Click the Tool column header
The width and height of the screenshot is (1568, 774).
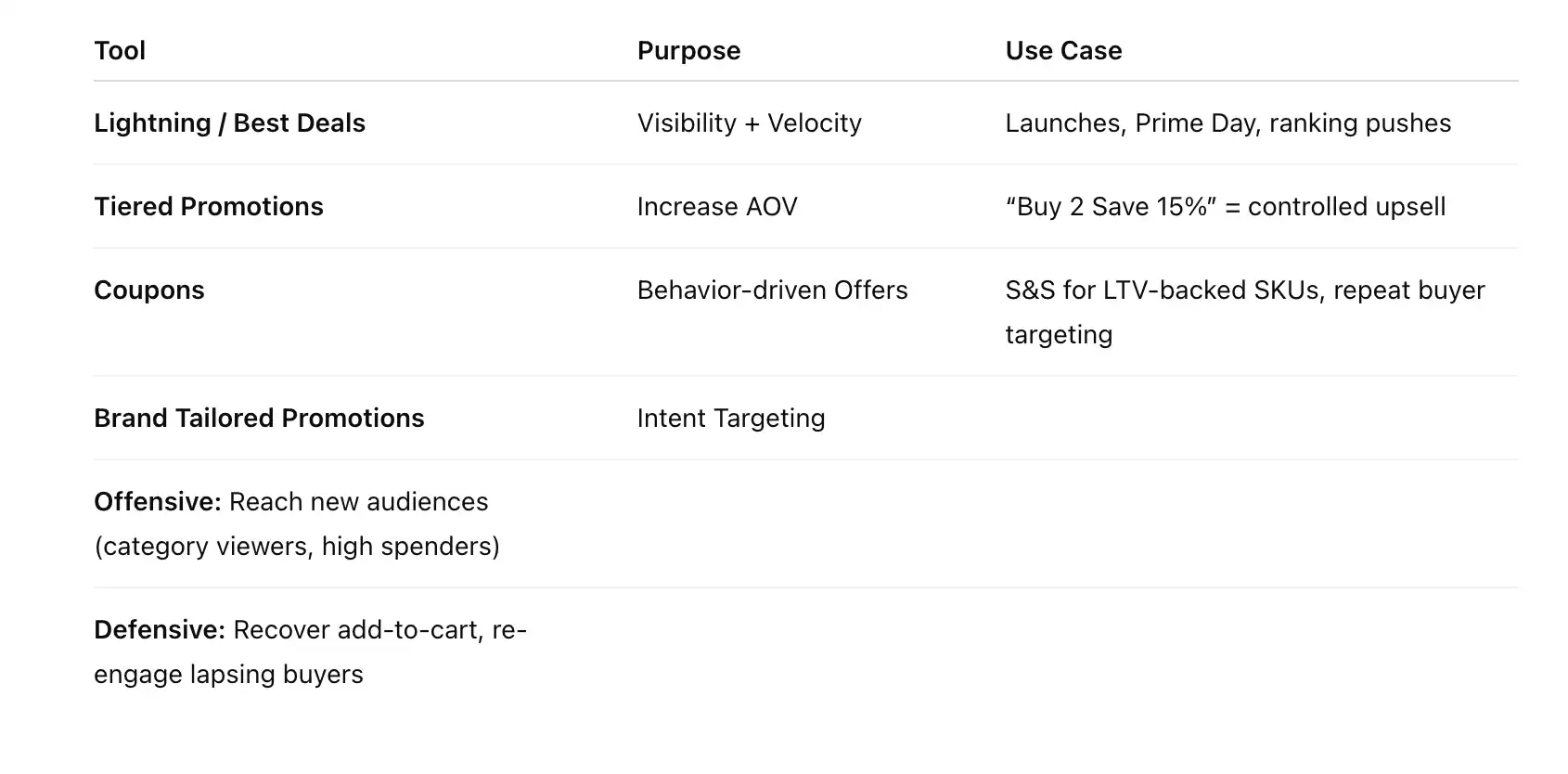pos(120,51)
